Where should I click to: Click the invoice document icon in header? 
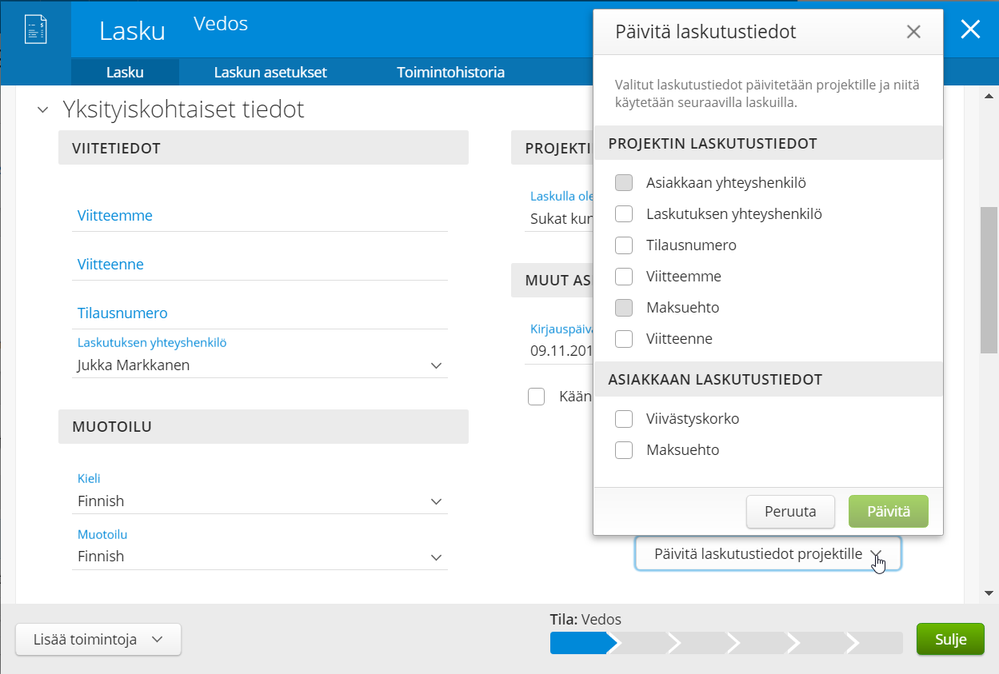35,29
